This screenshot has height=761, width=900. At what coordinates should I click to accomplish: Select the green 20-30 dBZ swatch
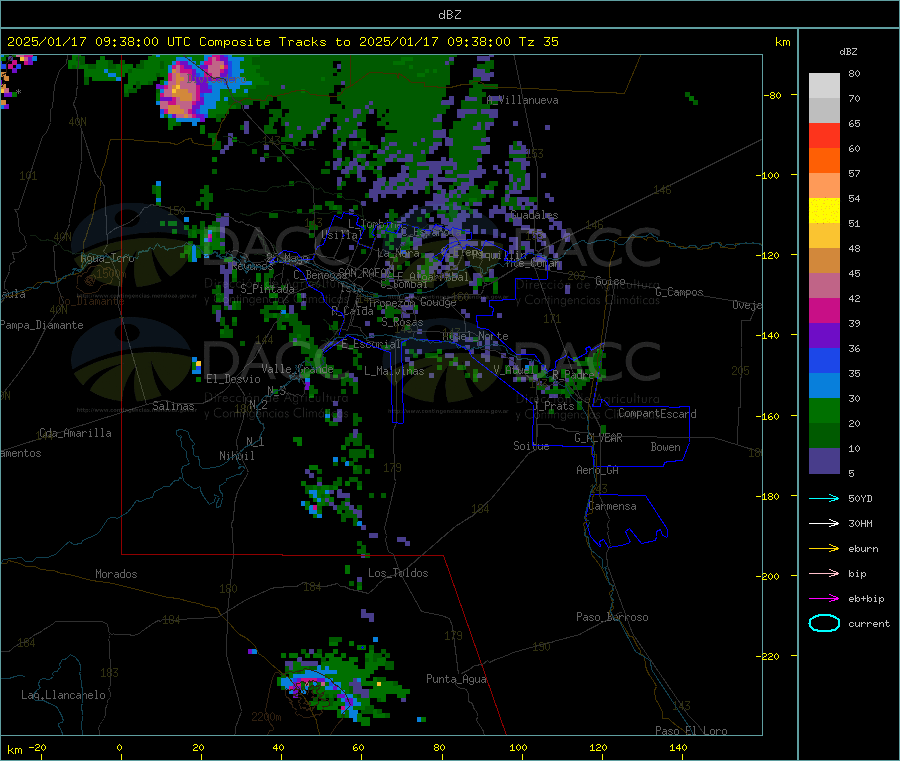point(824,410)
